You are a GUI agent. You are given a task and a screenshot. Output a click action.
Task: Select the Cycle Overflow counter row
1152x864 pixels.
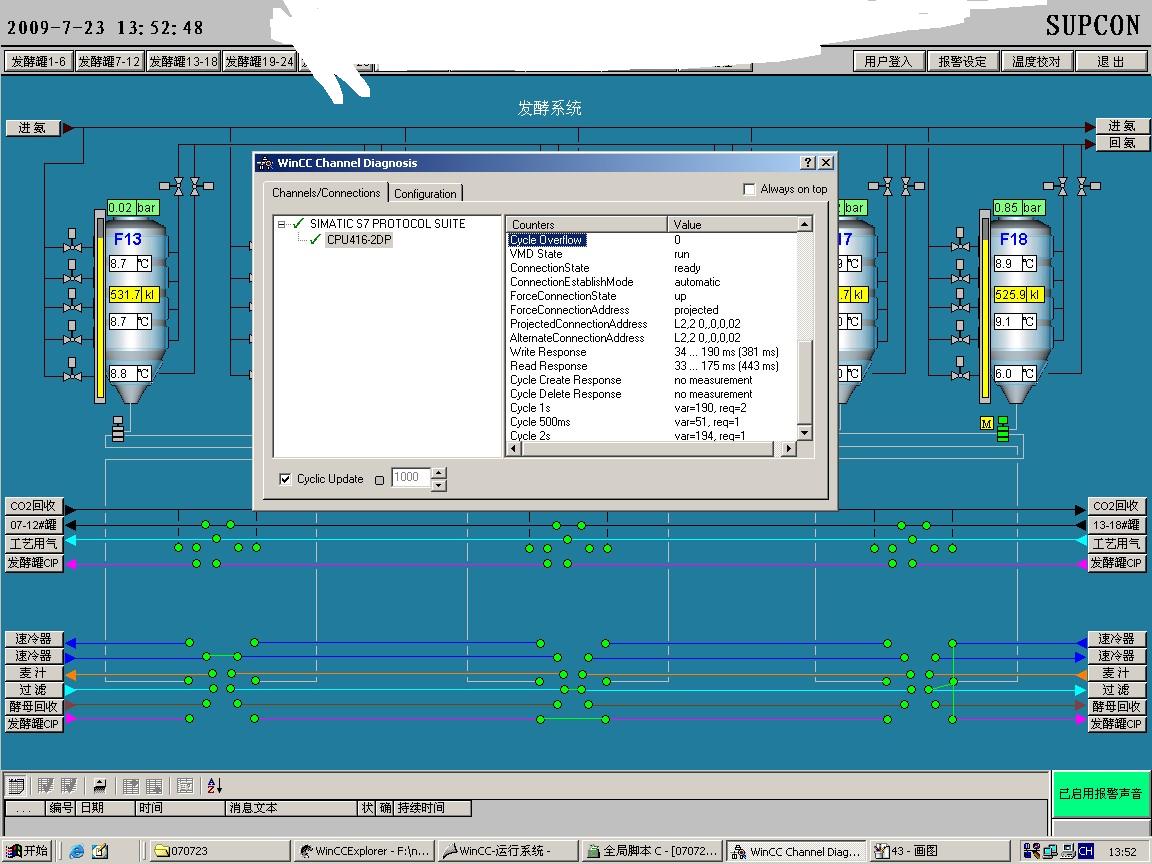coord(652,240)
